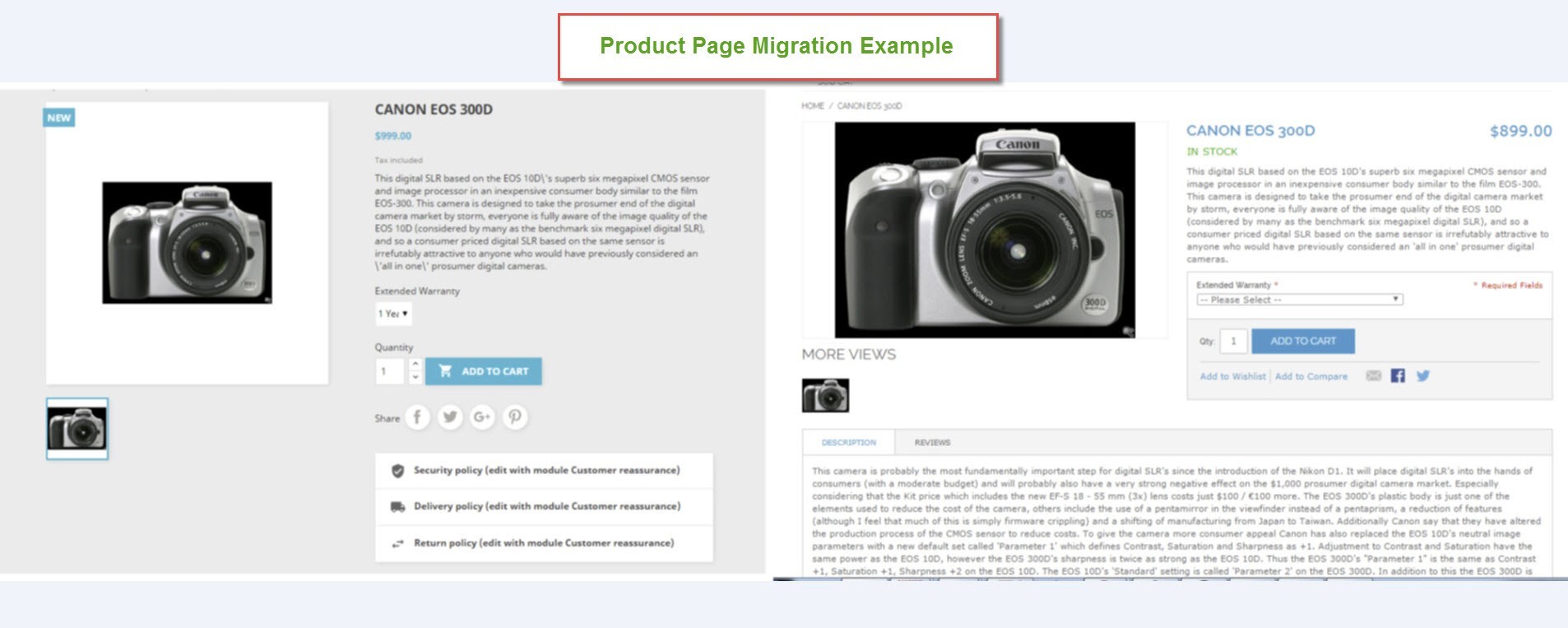Screen dimensions: 1568x628
Task: Click the Twitter bird icon on the right page
Action: tap(1422, 375)
